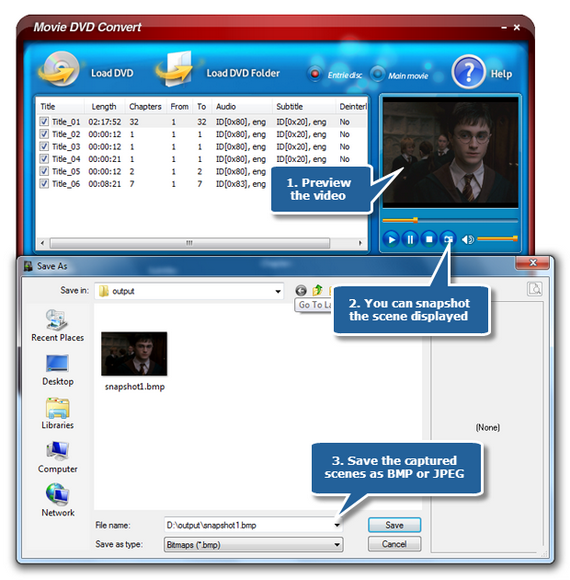570x580 pixels.
Task: Open Help via the question mark icon
Action: 468,72
